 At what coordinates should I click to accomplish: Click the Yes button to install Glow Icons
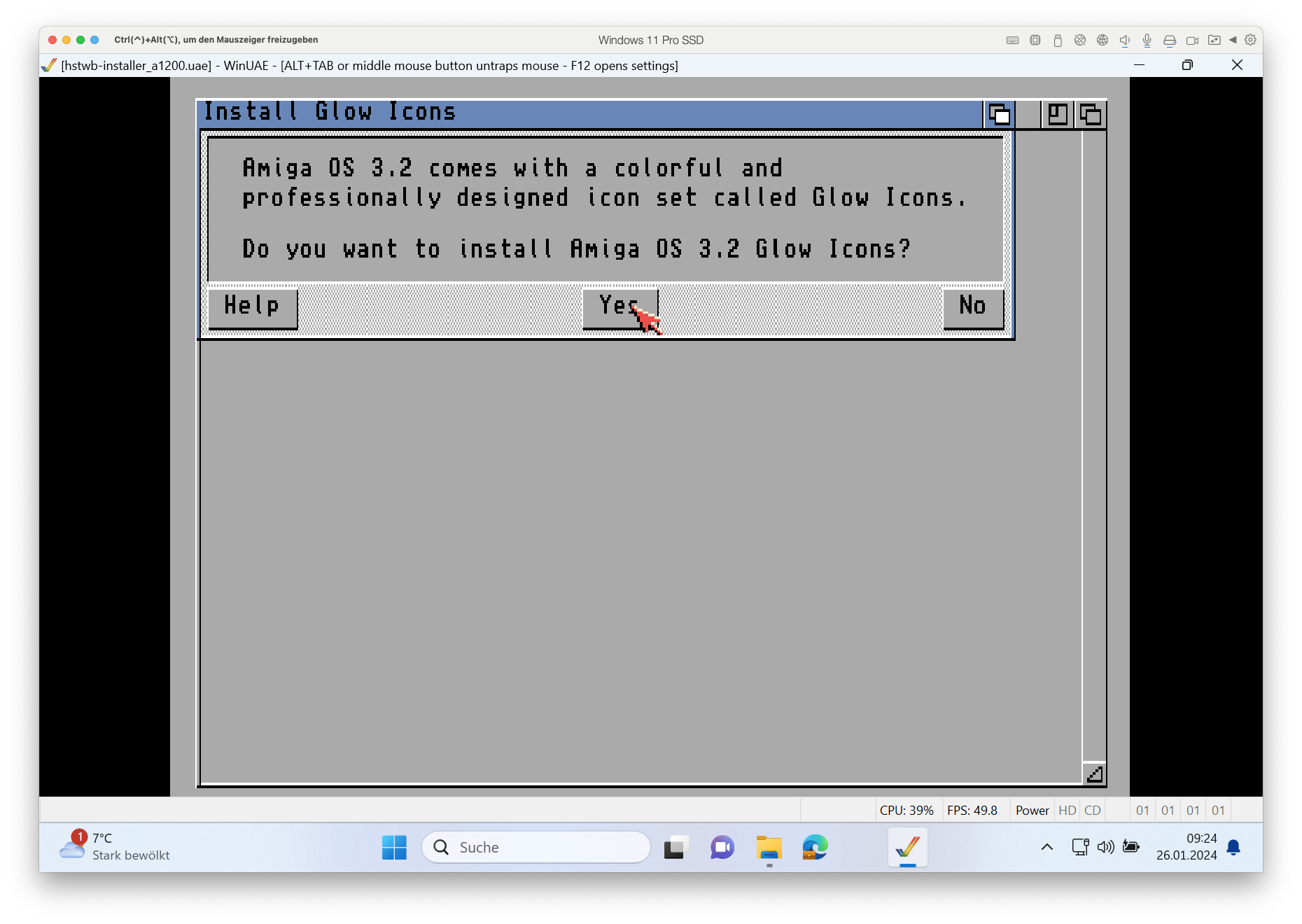(x=619, y=307)
